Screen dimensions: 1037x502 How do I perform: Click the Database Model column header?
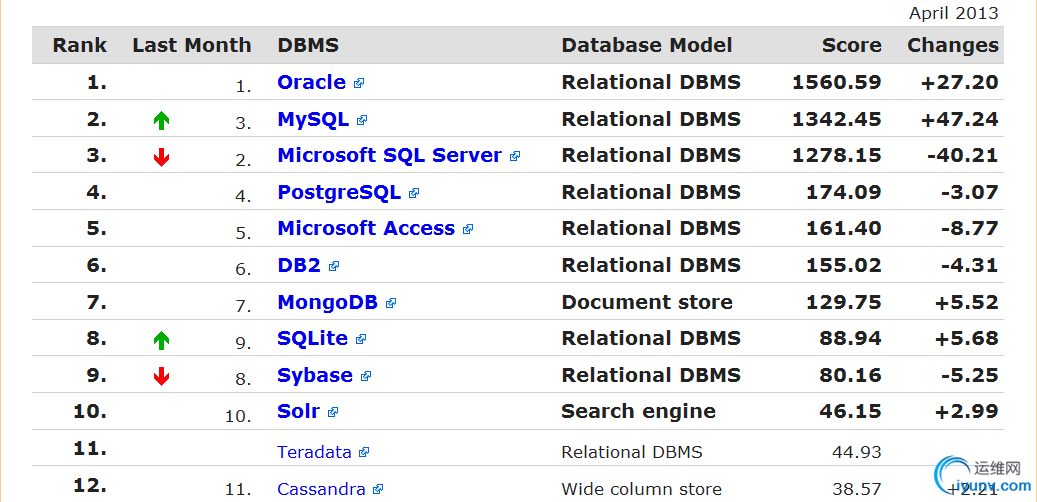(647, 45)
